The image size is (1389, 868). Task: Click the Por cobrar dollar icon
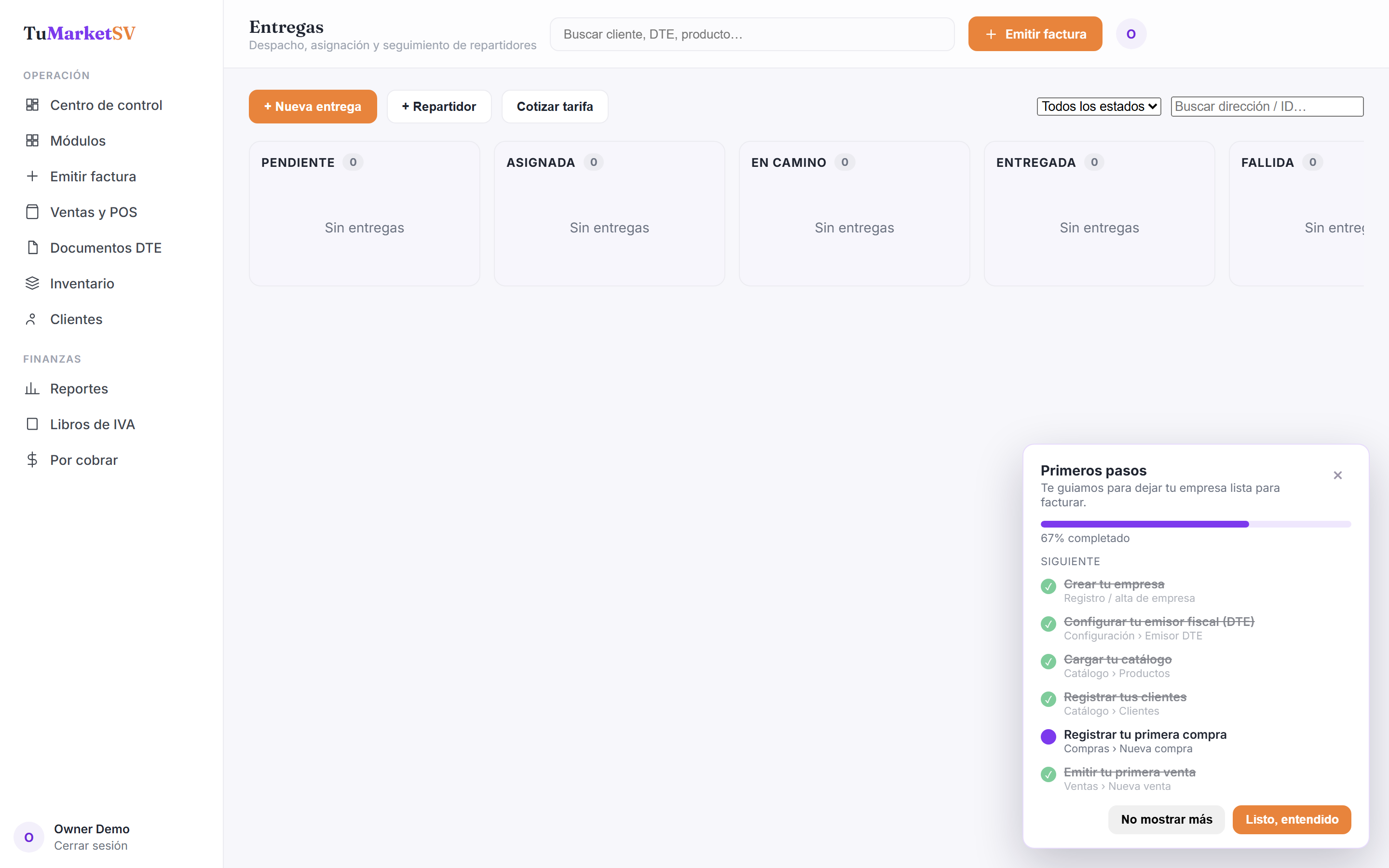coord(32,460)
